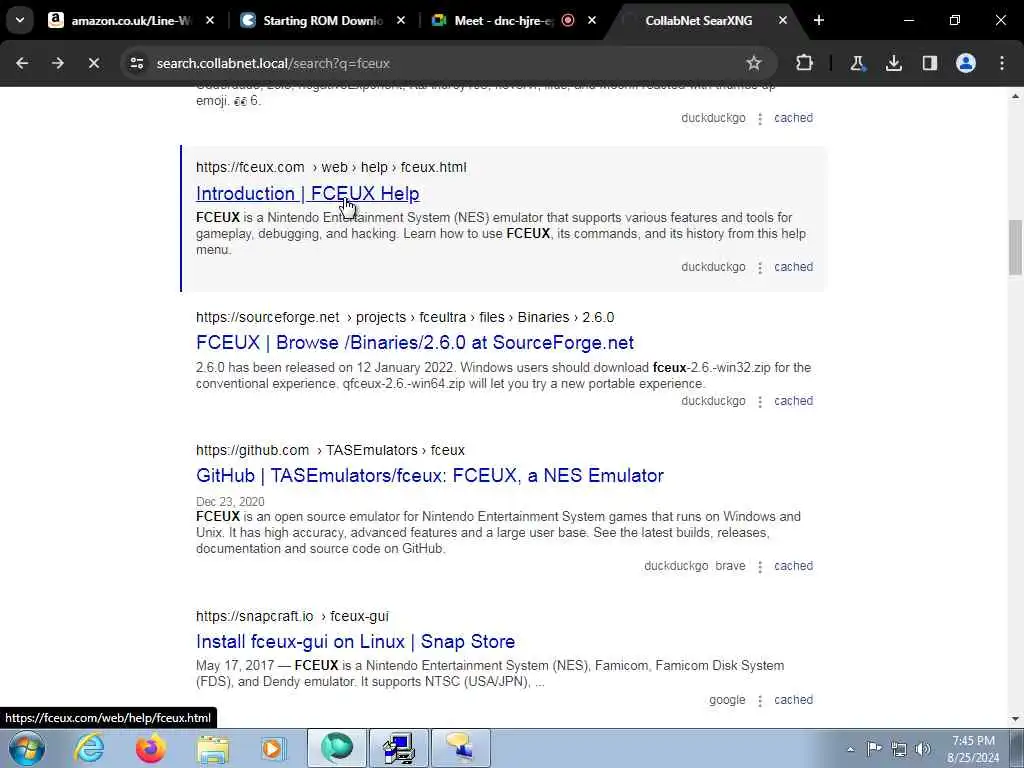Click duckduckgo engine label on FCEUX Help result
The height and width of the screenshot is (768, 1024).
pos(713,266)
